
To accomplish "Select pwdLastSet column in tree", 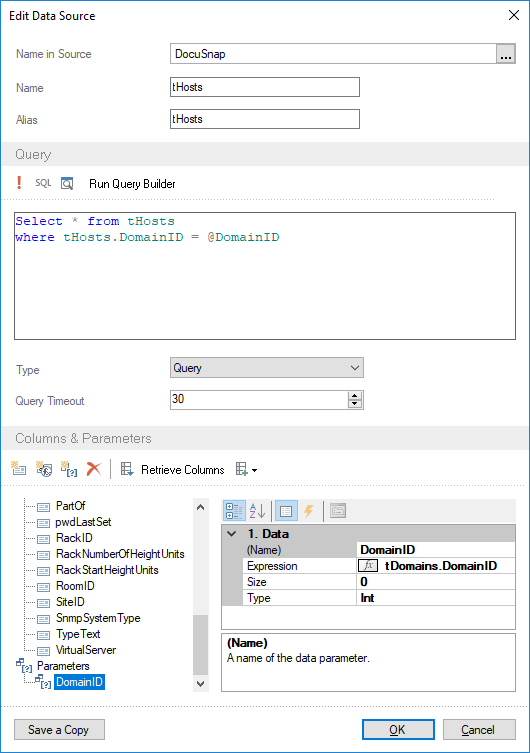I will pos(84,522).
